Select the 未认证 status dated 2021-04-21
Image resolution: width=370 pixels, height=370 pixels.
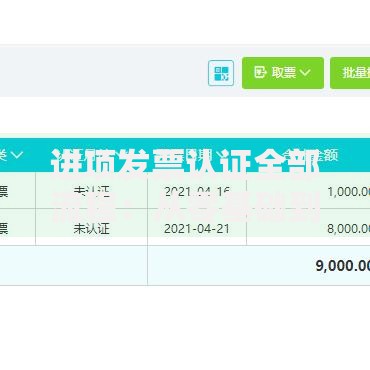pyautogui.click(x=91, y=228)
